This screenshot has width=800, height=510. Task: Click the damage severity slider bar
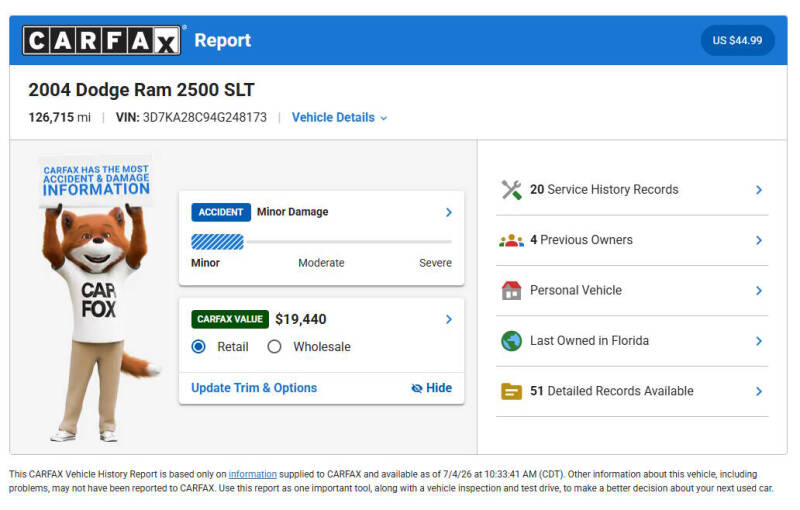click(321, 242)
